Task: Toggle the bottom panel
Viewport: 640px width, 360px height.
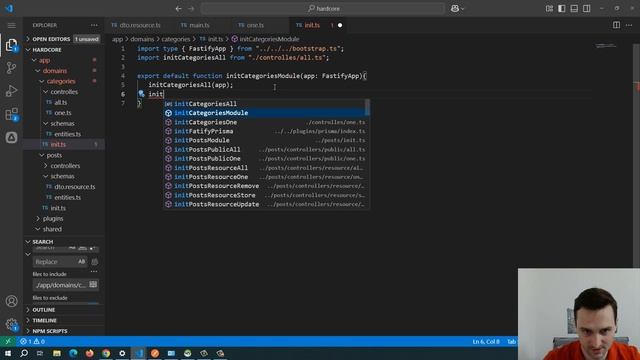Action: tap(574, 9)
